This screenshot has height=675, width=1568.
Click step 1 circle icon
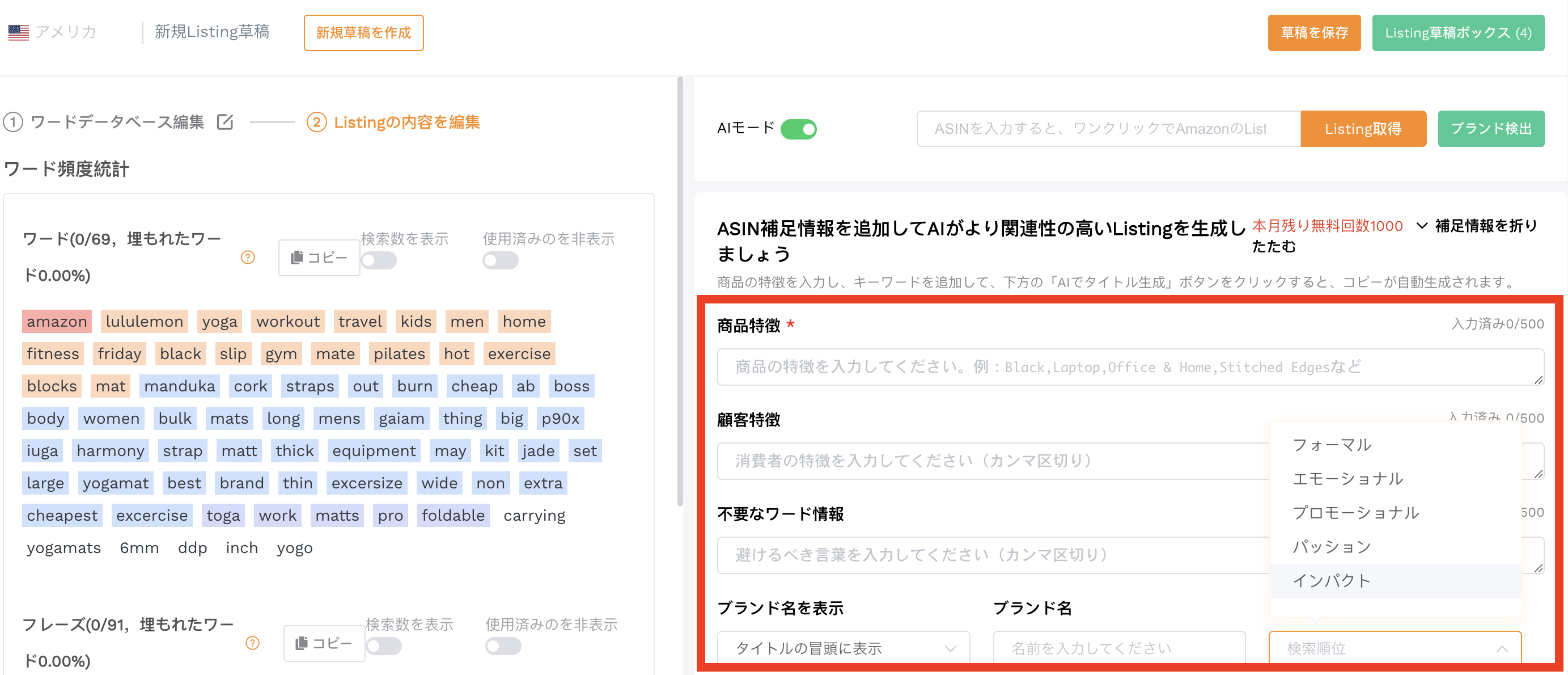13,122
